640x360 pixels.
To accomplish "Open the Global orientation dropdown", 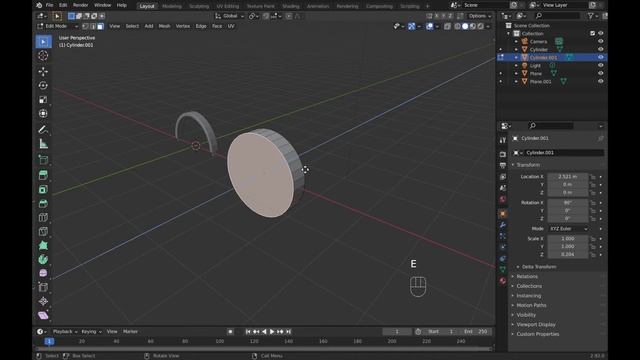I will [229, 16].
